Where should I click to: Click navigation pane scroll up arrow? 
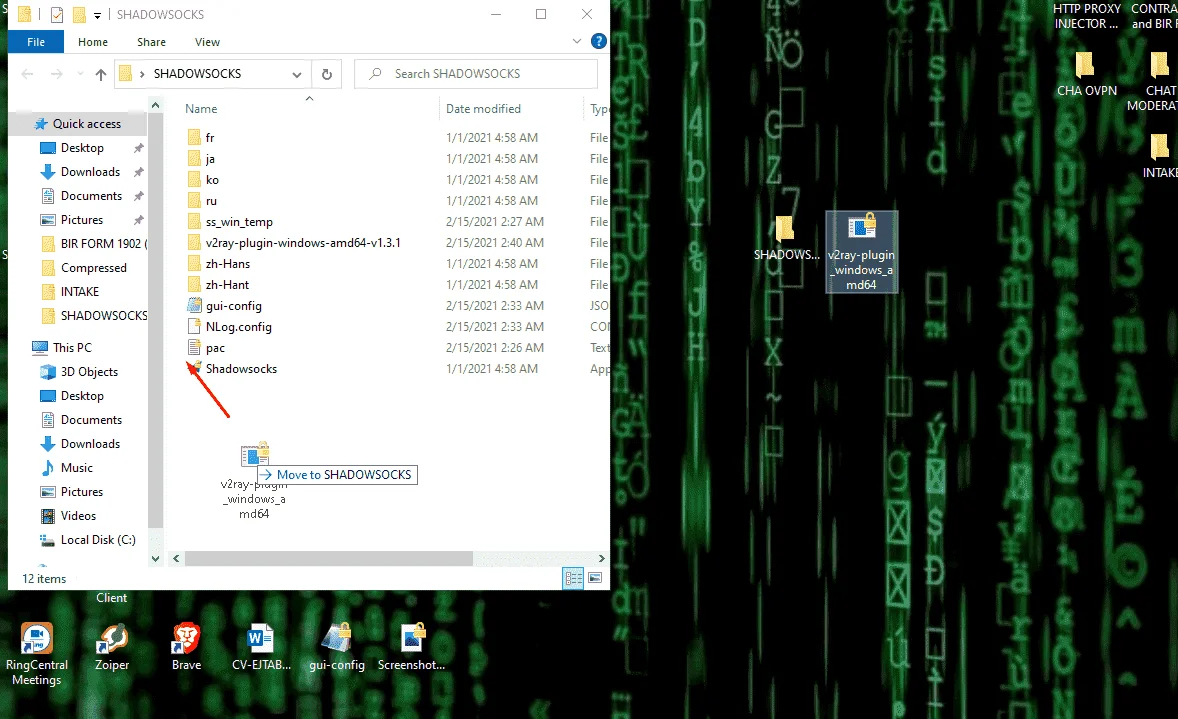tap(156, 106)
